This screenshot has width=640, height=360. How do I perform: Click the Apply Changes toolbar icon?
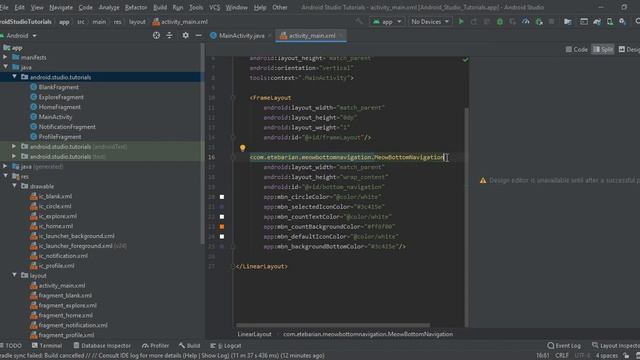pos(474,22)
